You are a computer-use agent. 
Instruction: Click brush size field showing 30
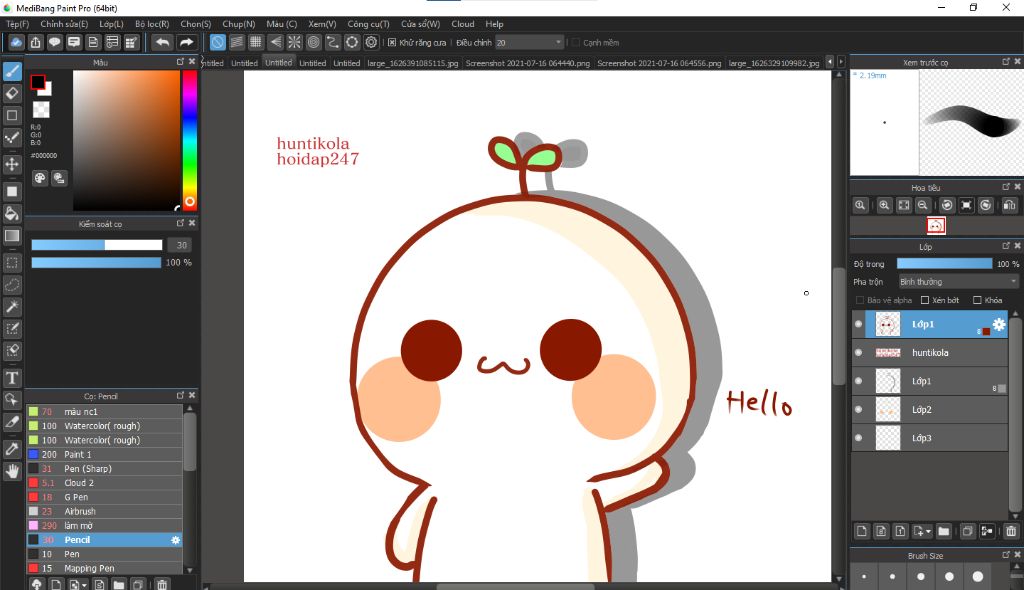click(181, 245)
